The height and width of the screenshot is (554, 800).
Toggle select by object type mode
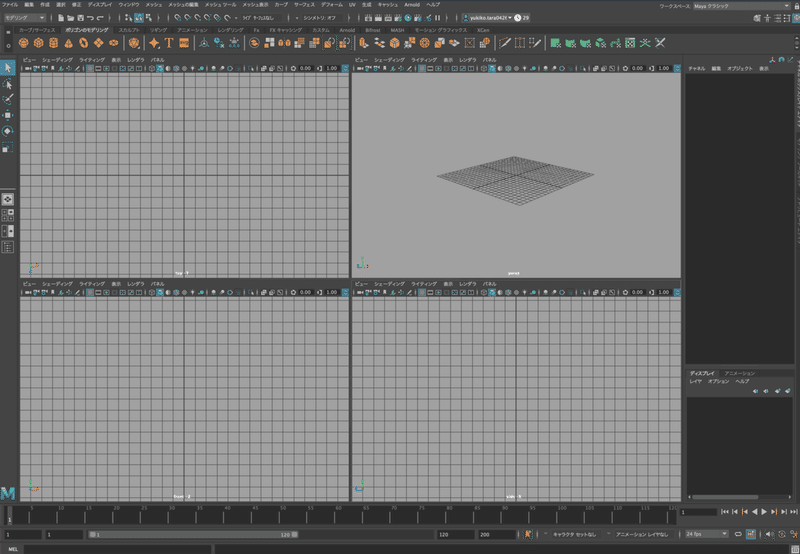pyautogui.click(x=139, y=18)
